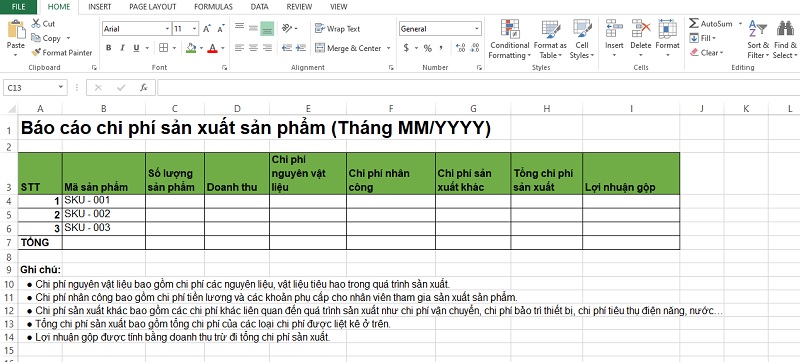Switch to the FORMULAS tab
The image size is (800, 362).
click(213, 7)
